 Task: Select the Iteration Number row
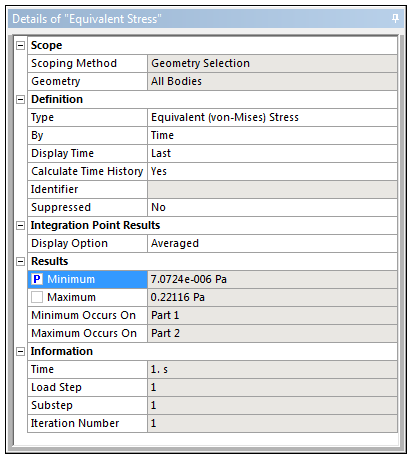coord(212,423)
